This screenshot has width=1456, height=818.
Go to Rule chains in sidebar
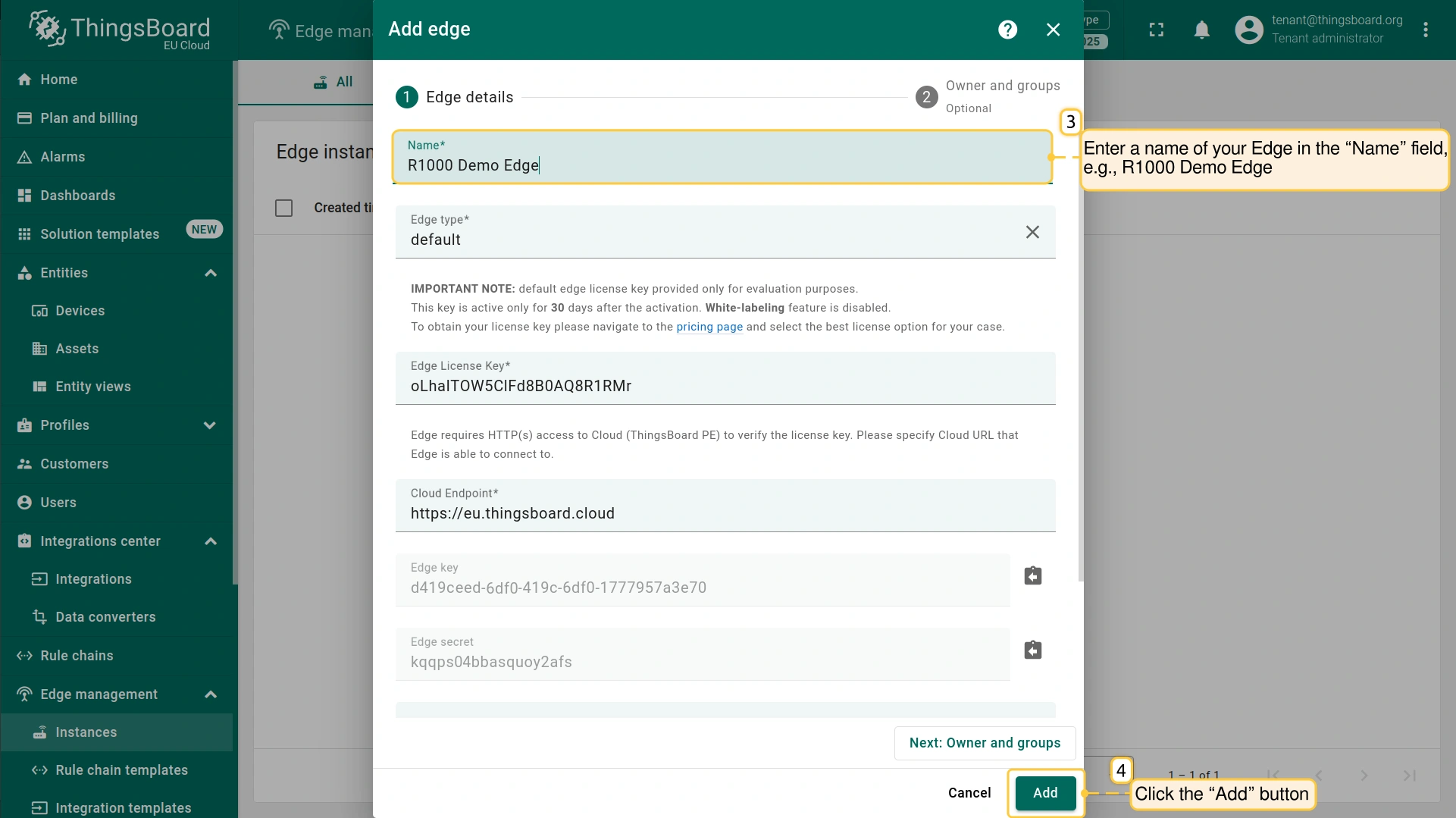(77, 656)
